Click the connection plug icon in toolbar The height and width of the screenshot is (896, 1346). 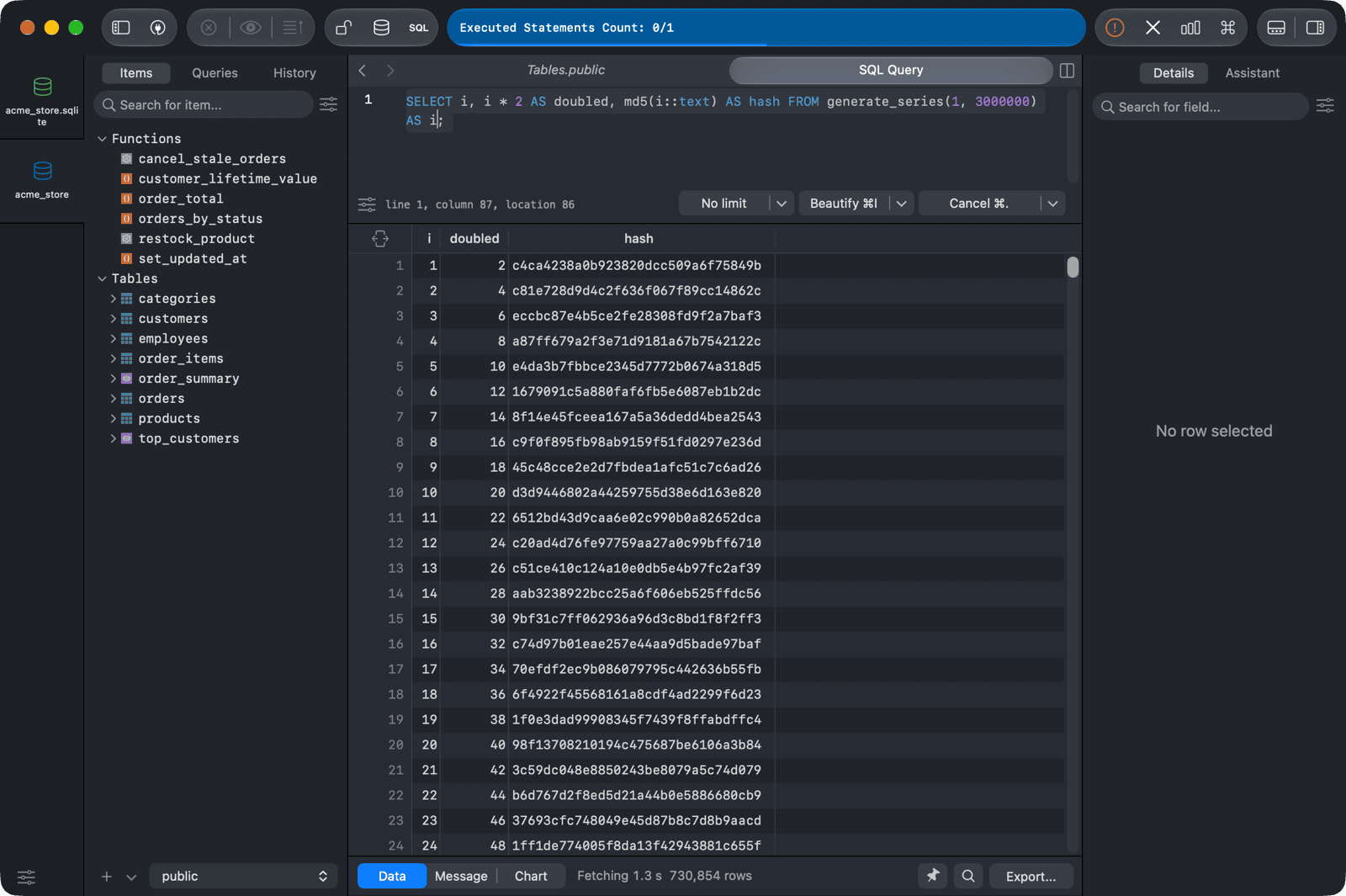pos(157,28)
